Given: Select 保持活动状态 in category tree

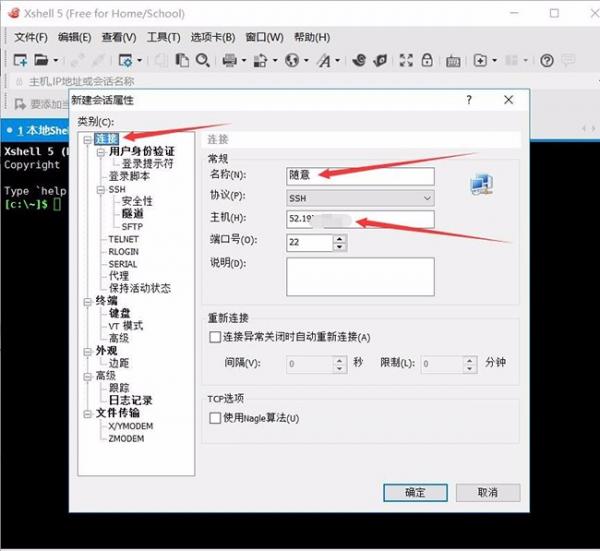Looking at the screenshot, I should [x=140, y=288].
